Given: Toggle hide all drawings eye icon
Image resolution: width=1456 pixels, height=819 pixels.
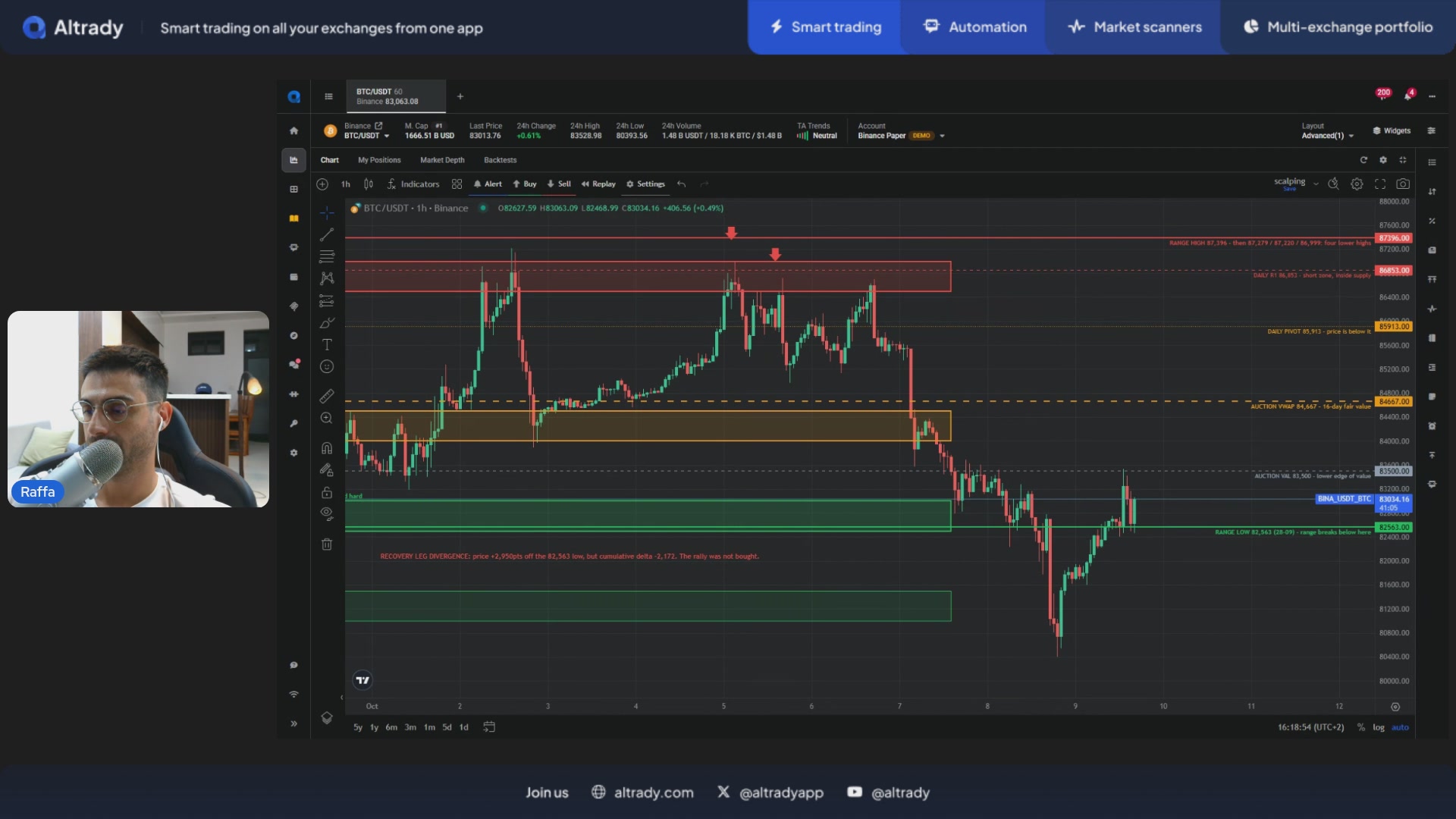Looking at the screenshot, I should [x=327, y=514].
